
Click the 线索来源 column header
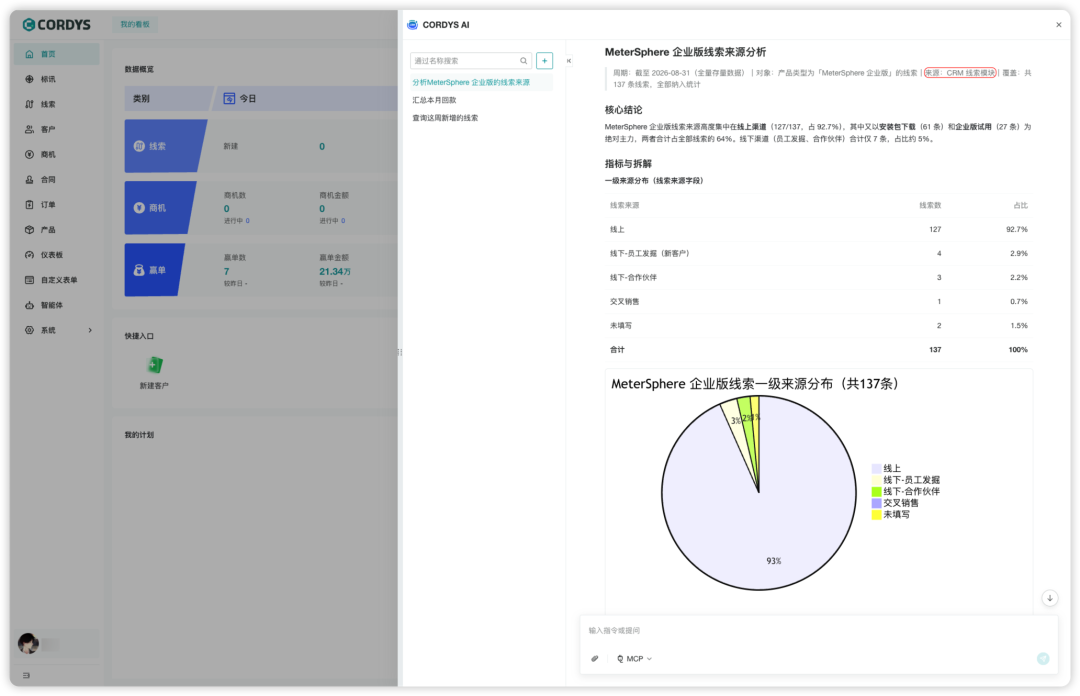coord(625,205)
